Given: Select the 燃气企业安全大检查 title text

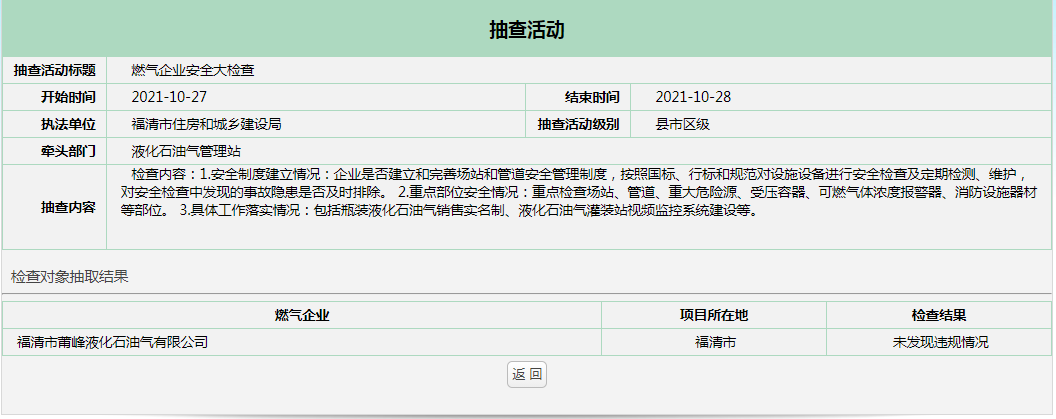Looking at the screenshot, I should [193, 70].
